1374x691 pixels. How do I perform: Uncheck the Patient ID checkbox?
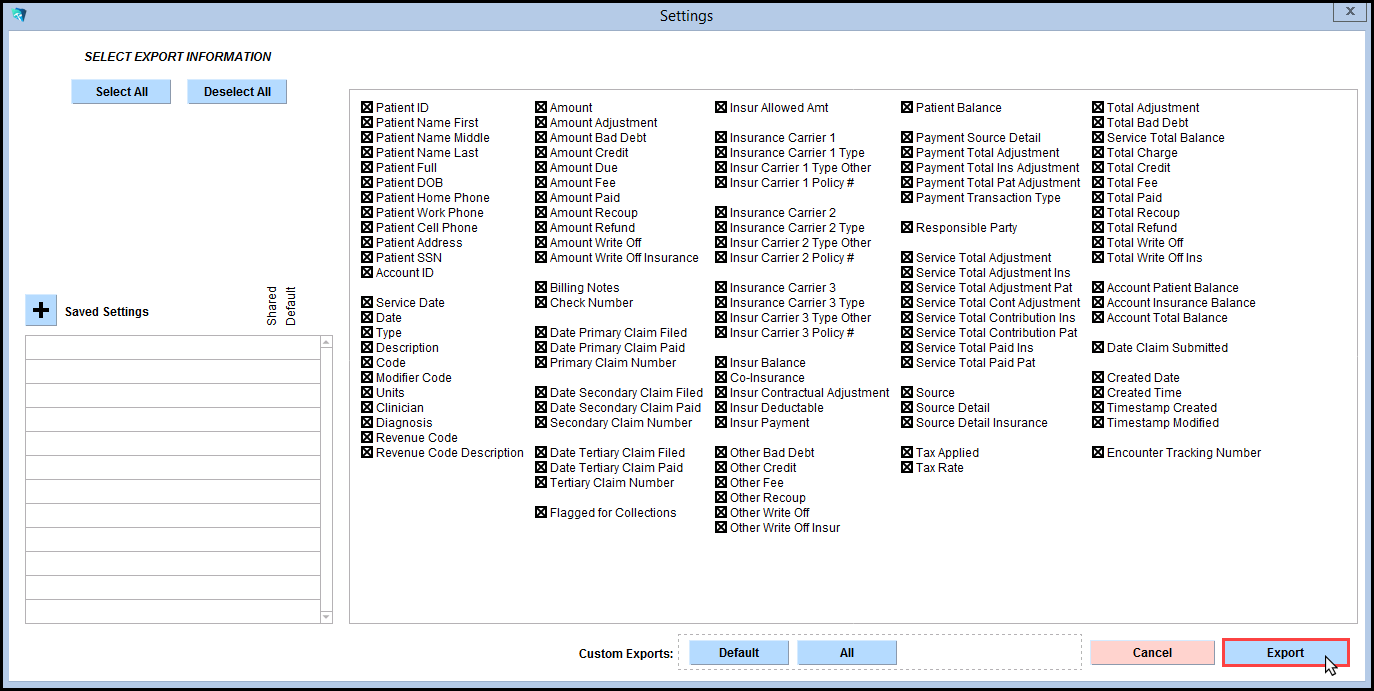click(x=367, y=108)
